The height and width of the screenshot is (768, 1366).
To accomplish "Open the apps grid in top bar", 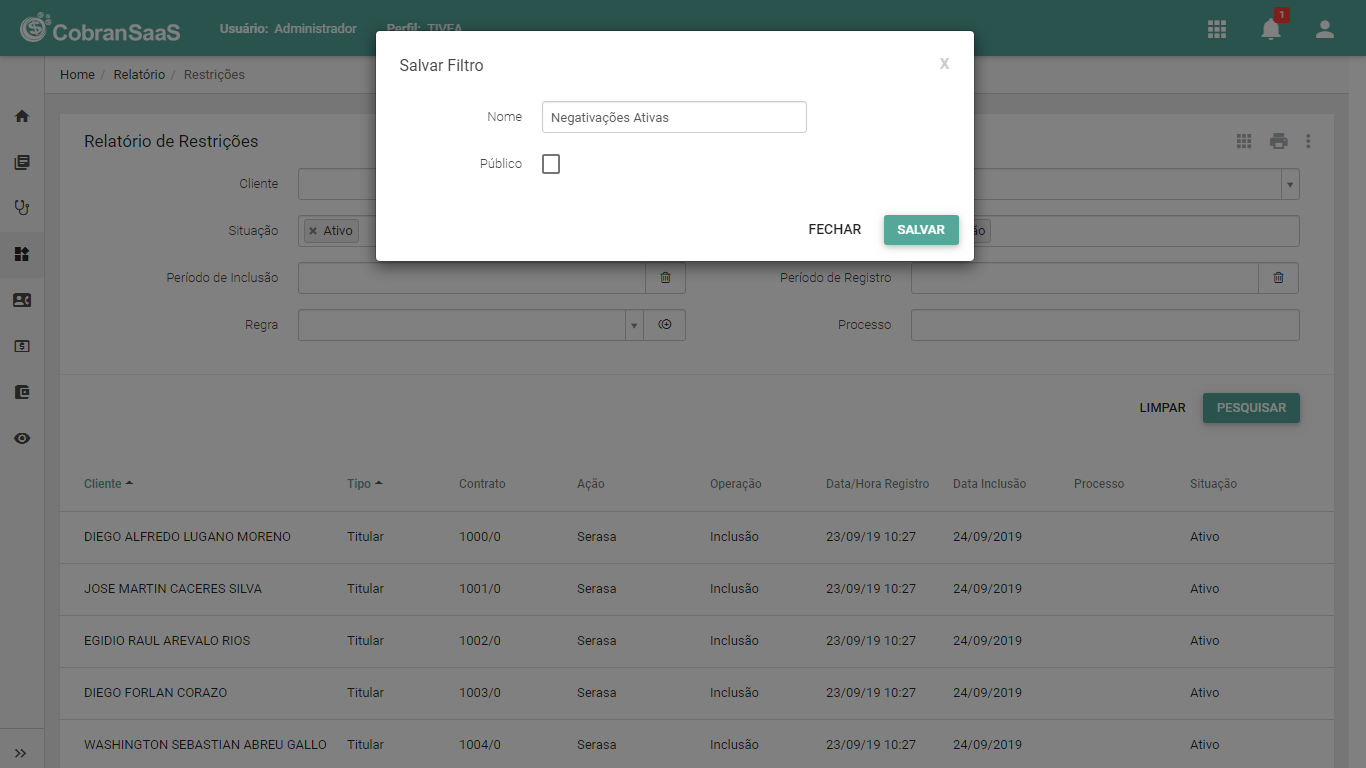I will tap(1217, 29).
